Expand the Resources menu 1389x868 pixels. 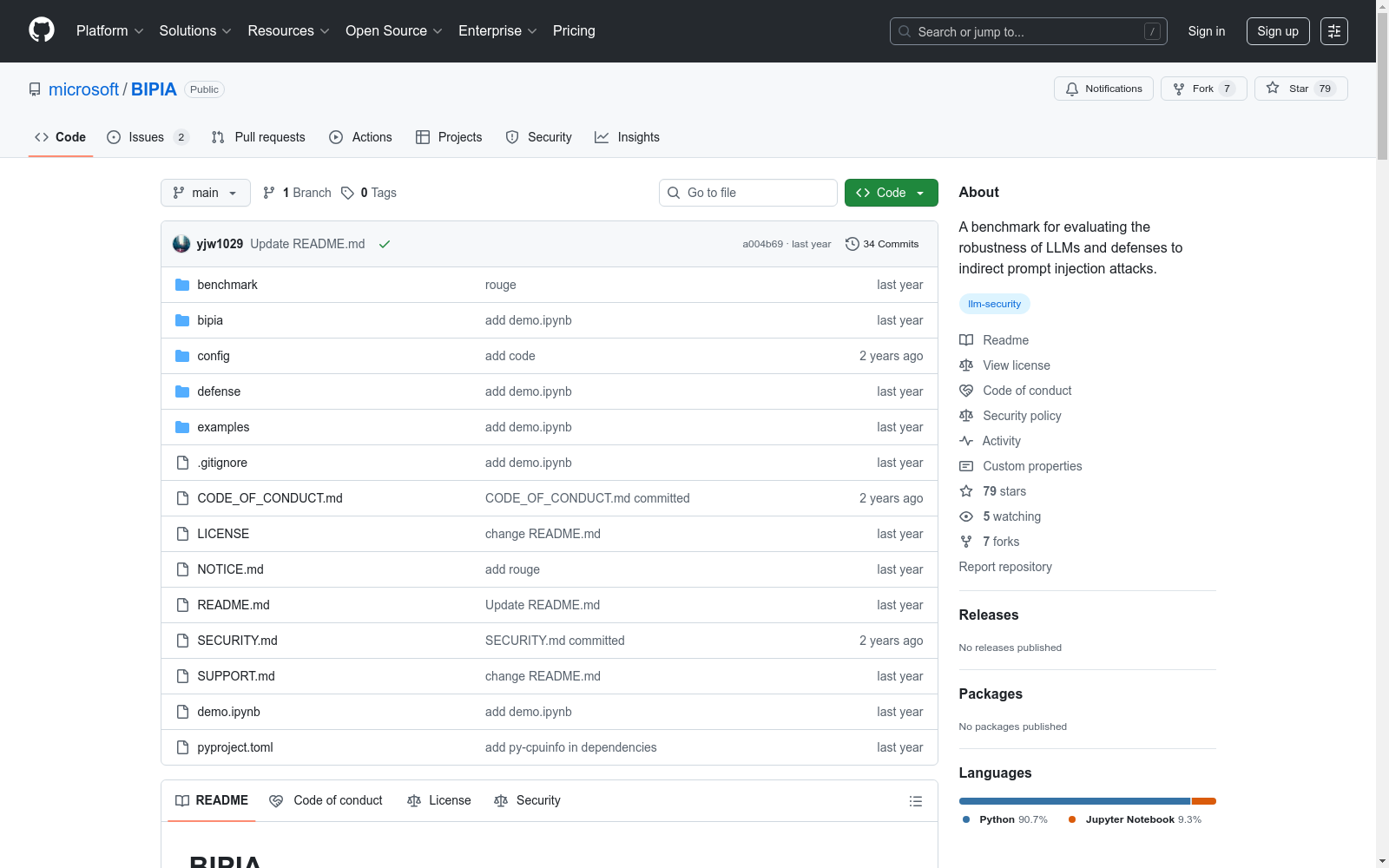(x=289, y=31)
